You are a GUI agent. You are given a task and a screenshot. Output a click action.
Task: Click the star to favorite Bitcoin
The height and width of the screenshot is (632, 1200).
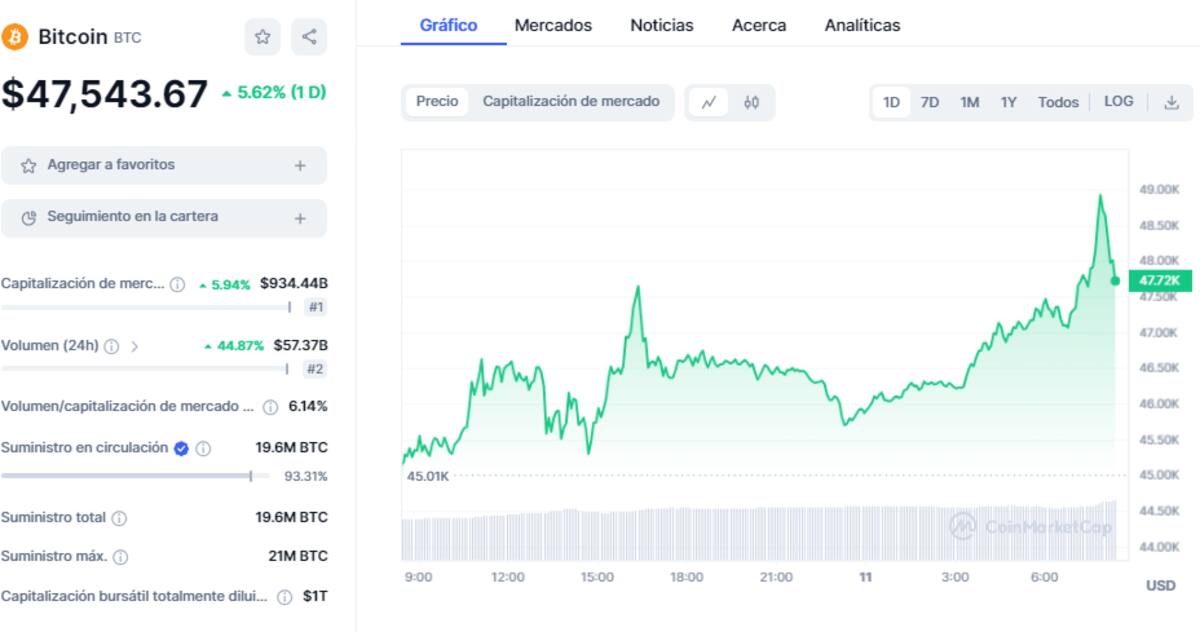262,36
